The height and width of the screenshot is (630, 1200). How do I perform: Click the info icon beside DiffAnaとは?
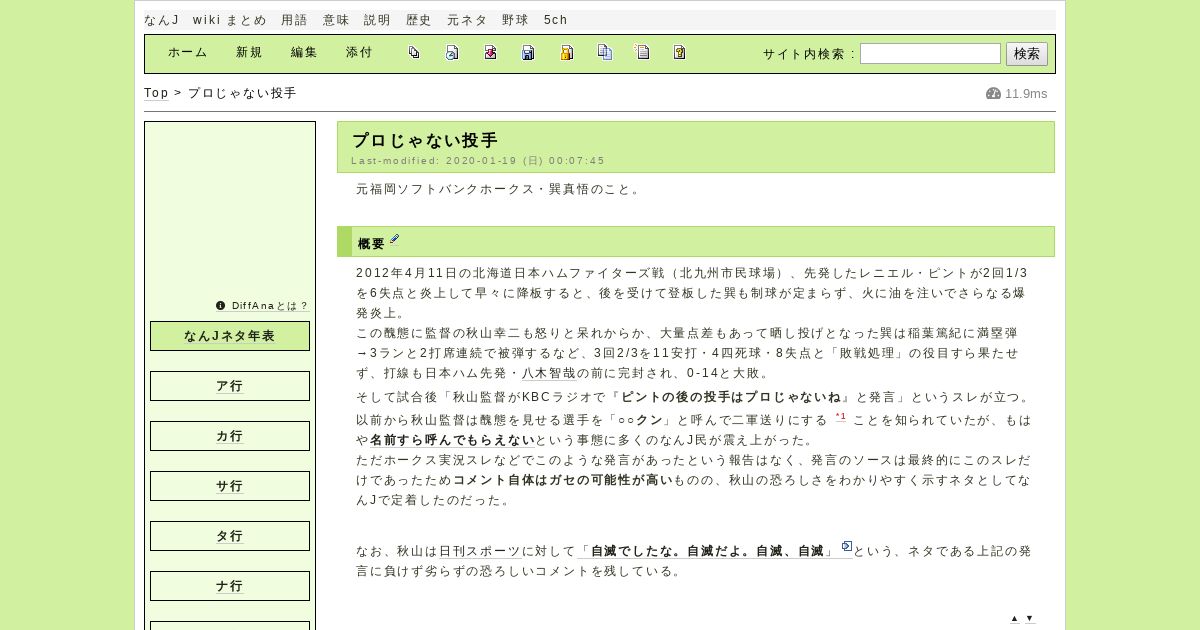point(221,306)
